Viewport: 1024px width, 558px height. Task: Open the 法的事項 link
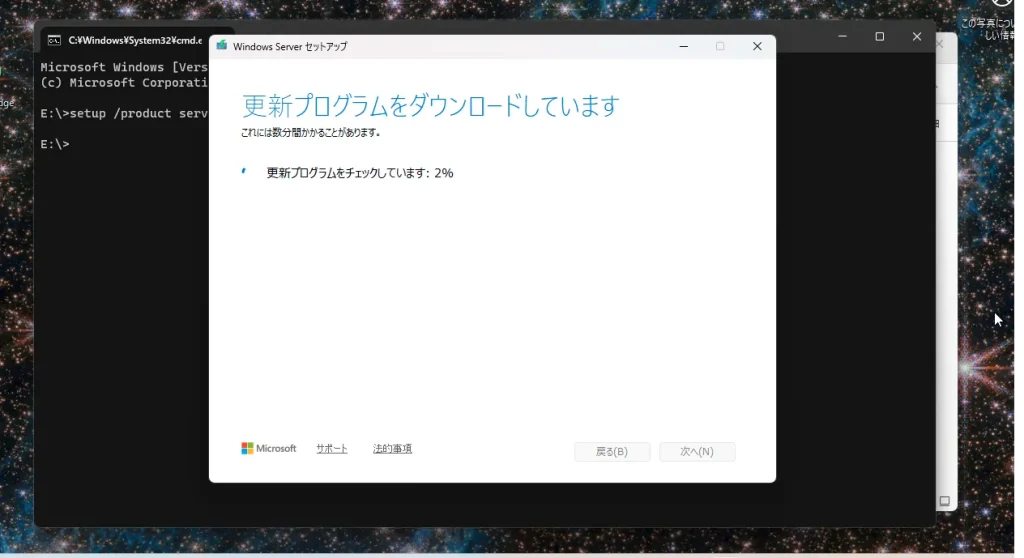point(392,449)
